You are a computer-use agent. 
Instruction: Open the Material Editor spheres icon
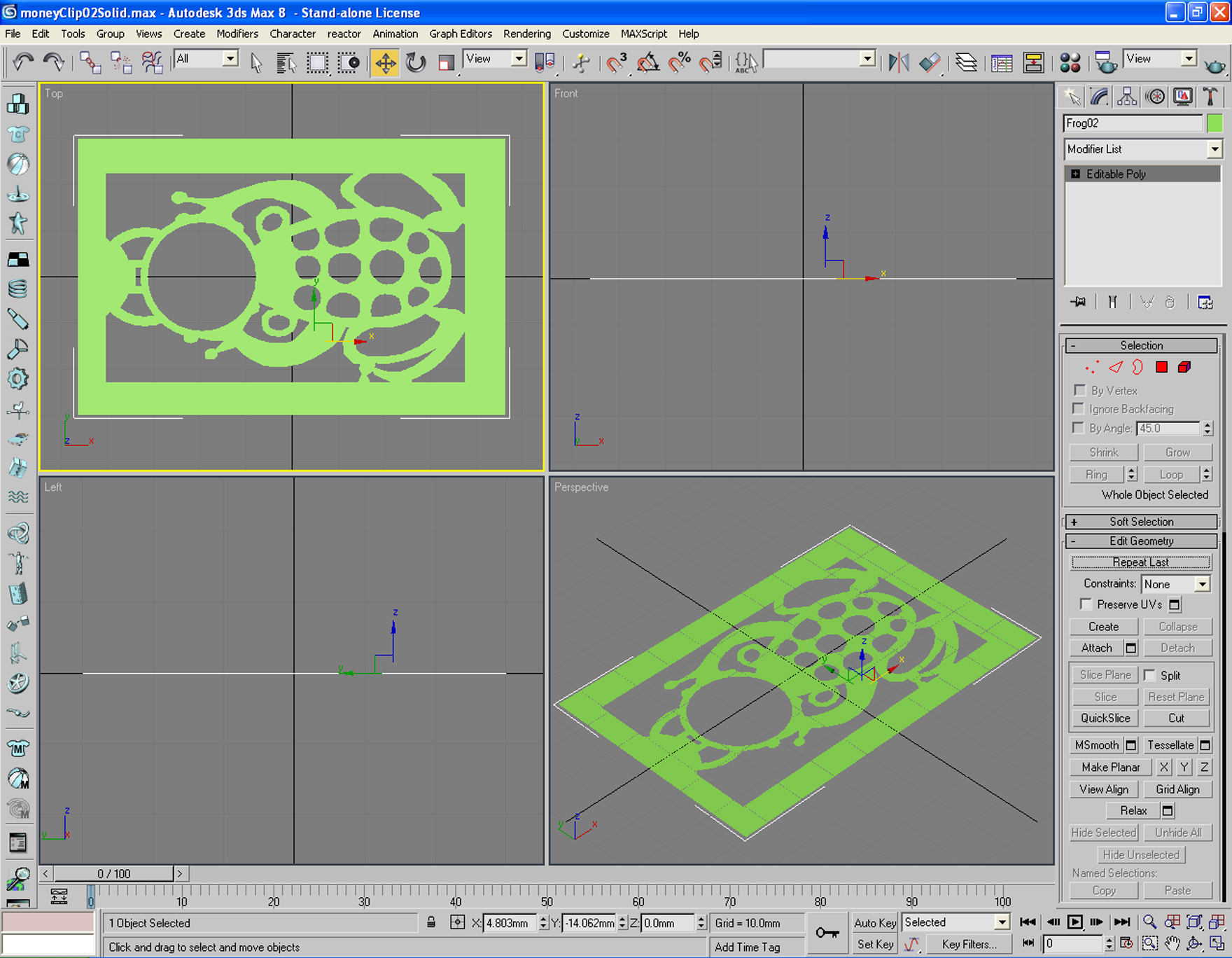1070,63
